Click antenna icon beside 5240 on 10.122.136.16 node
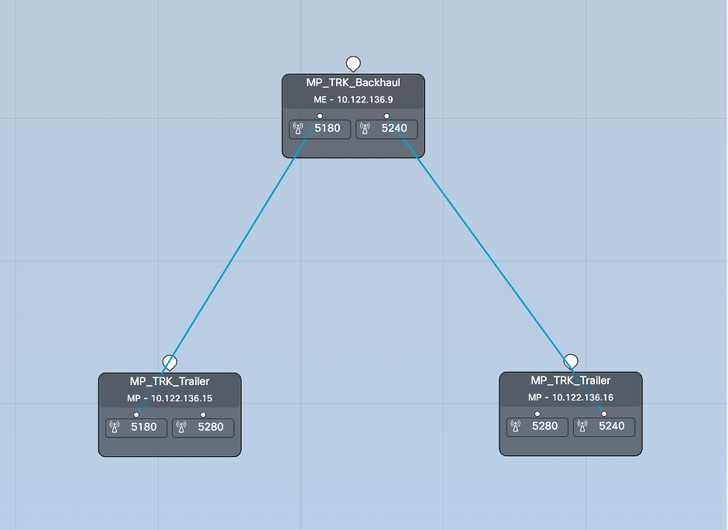 pyautogui.click(x=583, y=427)
